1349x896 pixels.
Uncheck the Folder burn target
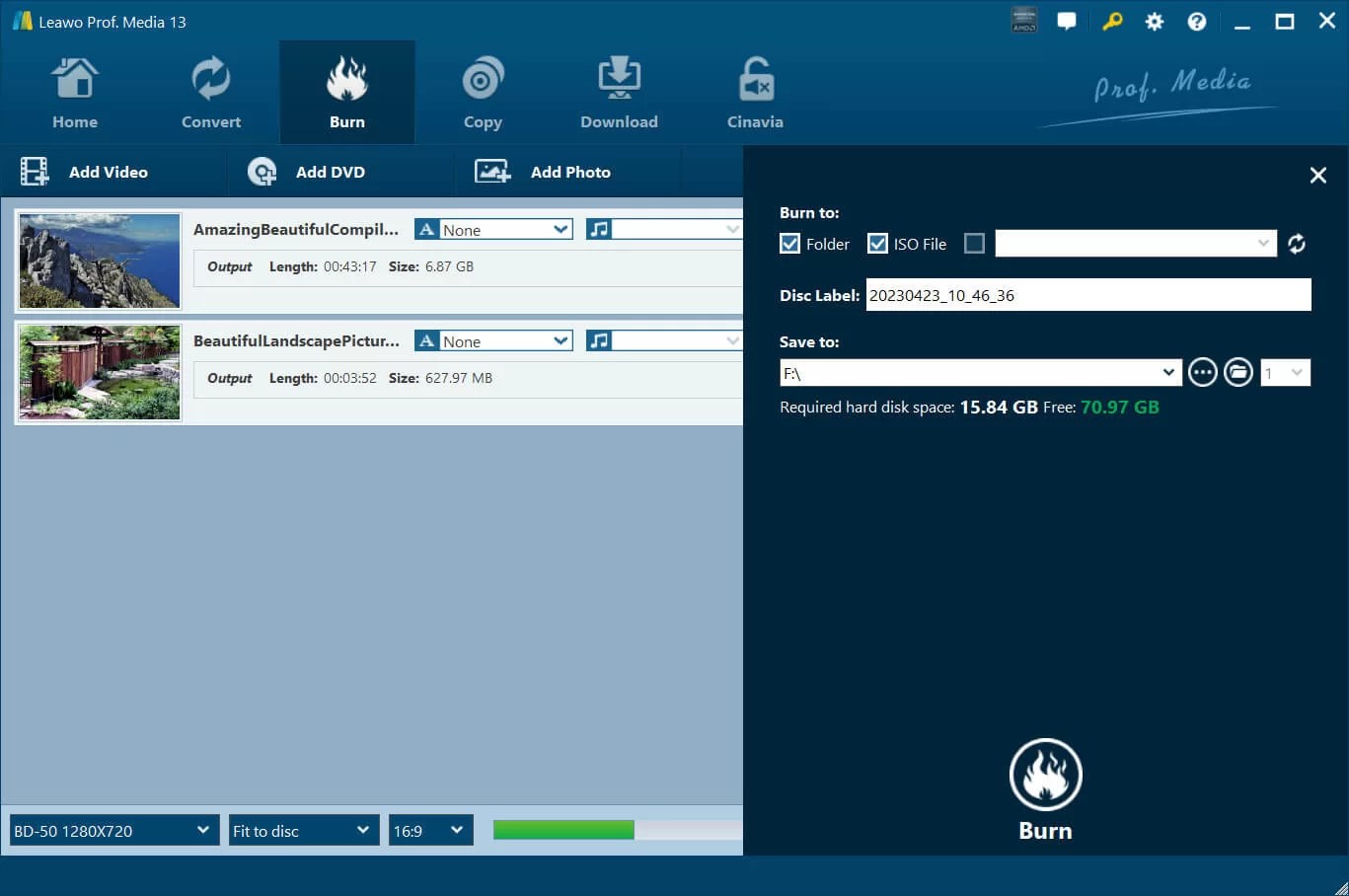point(789,243)
